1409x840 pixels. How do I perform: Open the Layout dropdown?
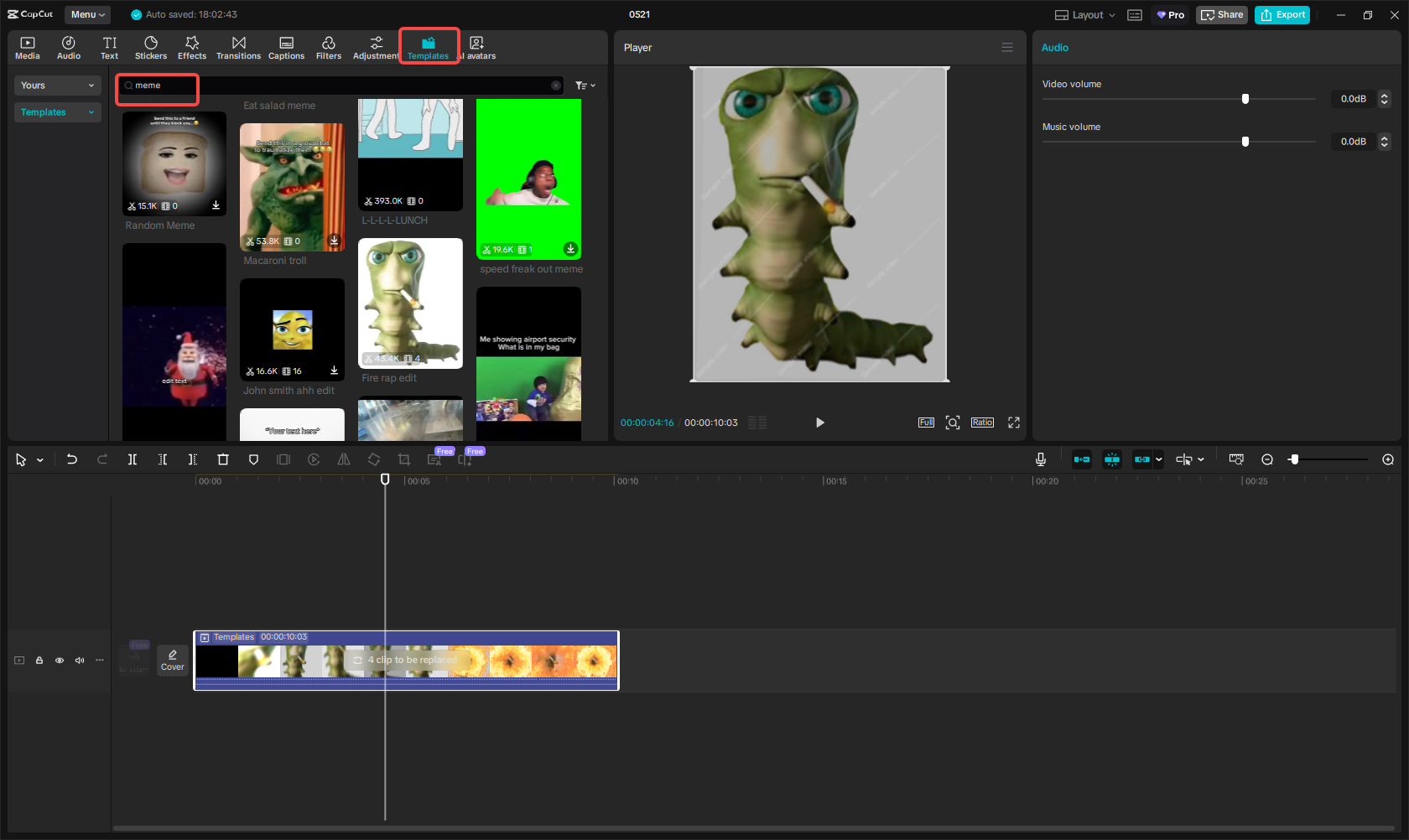click(x=1085, y=15)
